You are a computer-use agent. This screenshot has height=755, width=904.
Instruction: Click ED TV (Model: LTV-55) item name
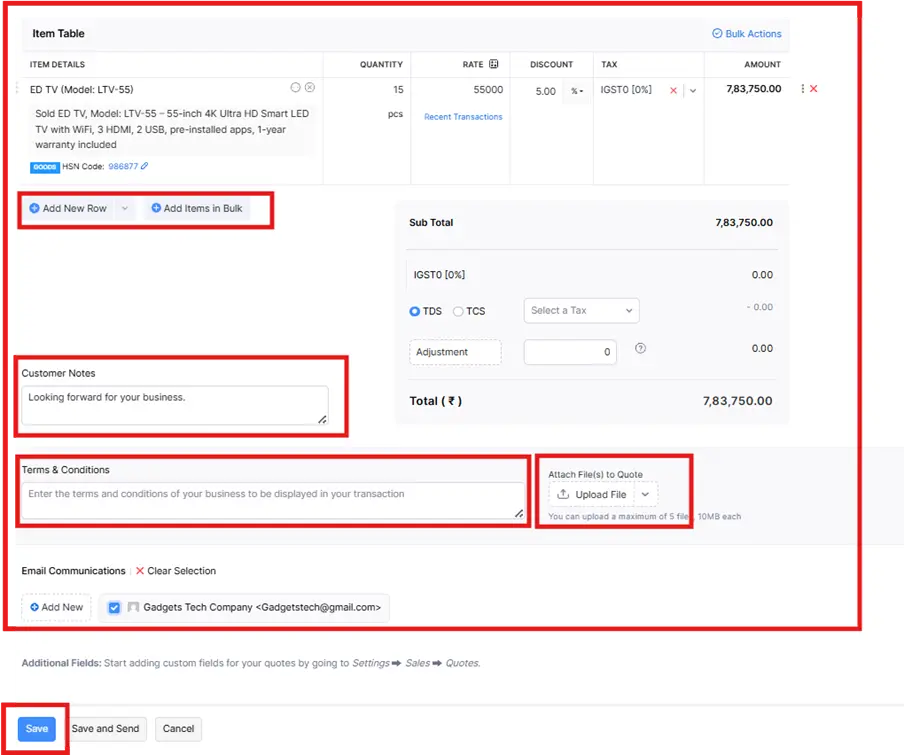(81, 89)
